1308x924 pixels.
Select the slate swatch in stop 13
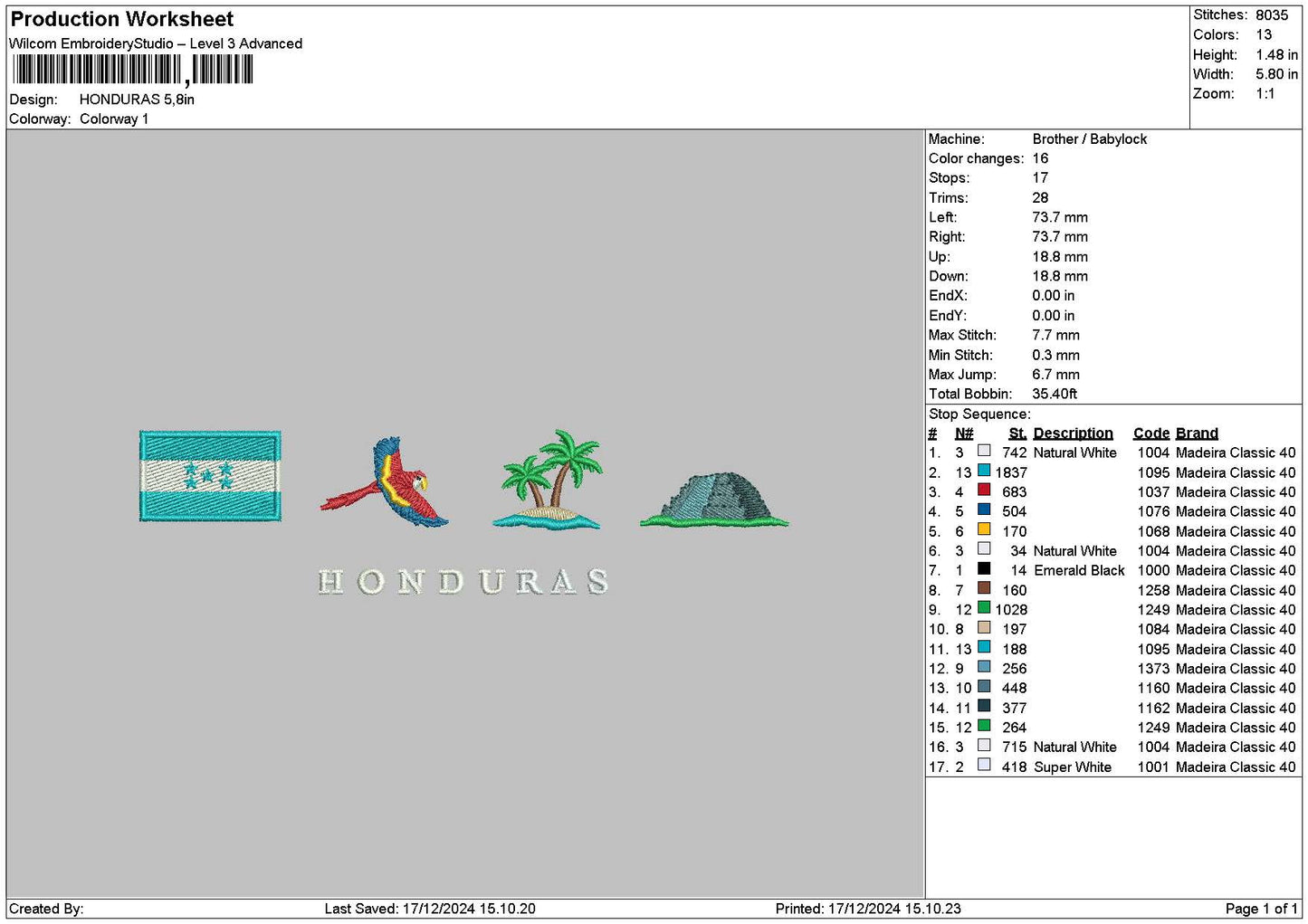[x=984, y=686]
